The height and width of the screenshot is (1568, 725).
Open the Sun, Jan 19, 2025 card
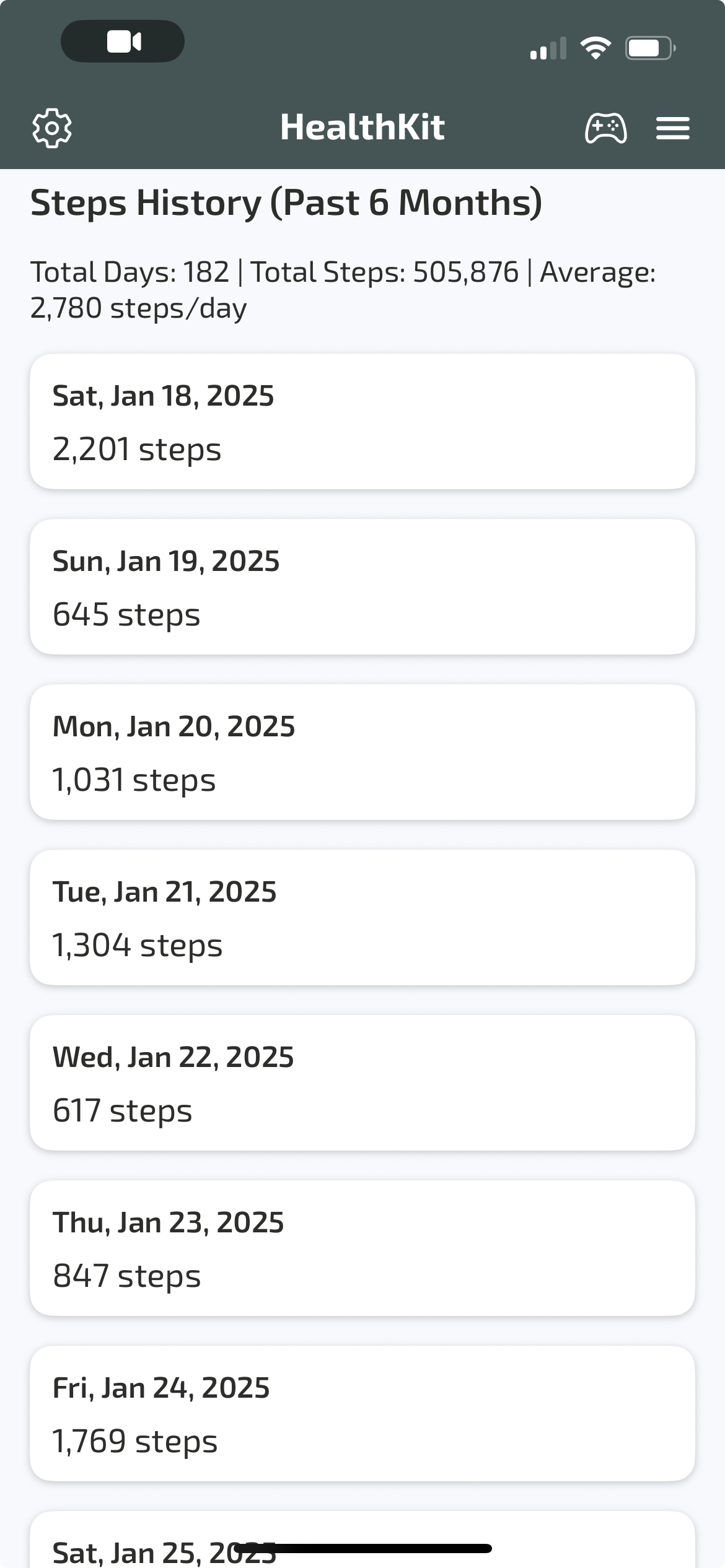coord(362,586)
